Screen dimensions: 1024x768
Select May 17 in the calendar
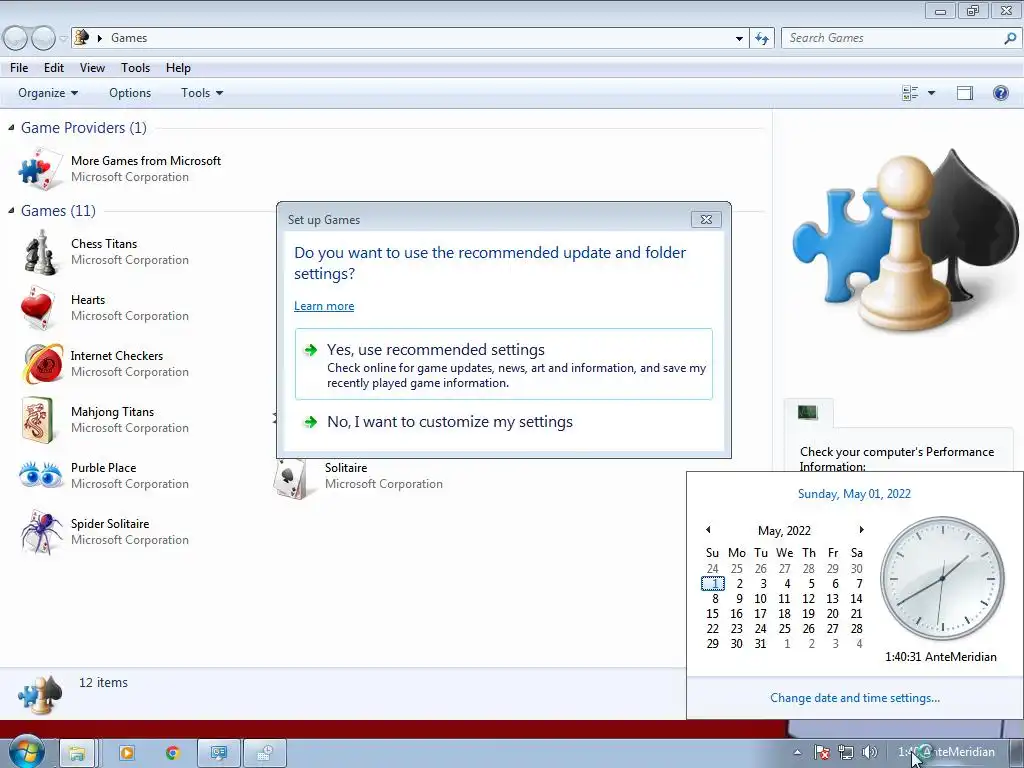(760, 614)
